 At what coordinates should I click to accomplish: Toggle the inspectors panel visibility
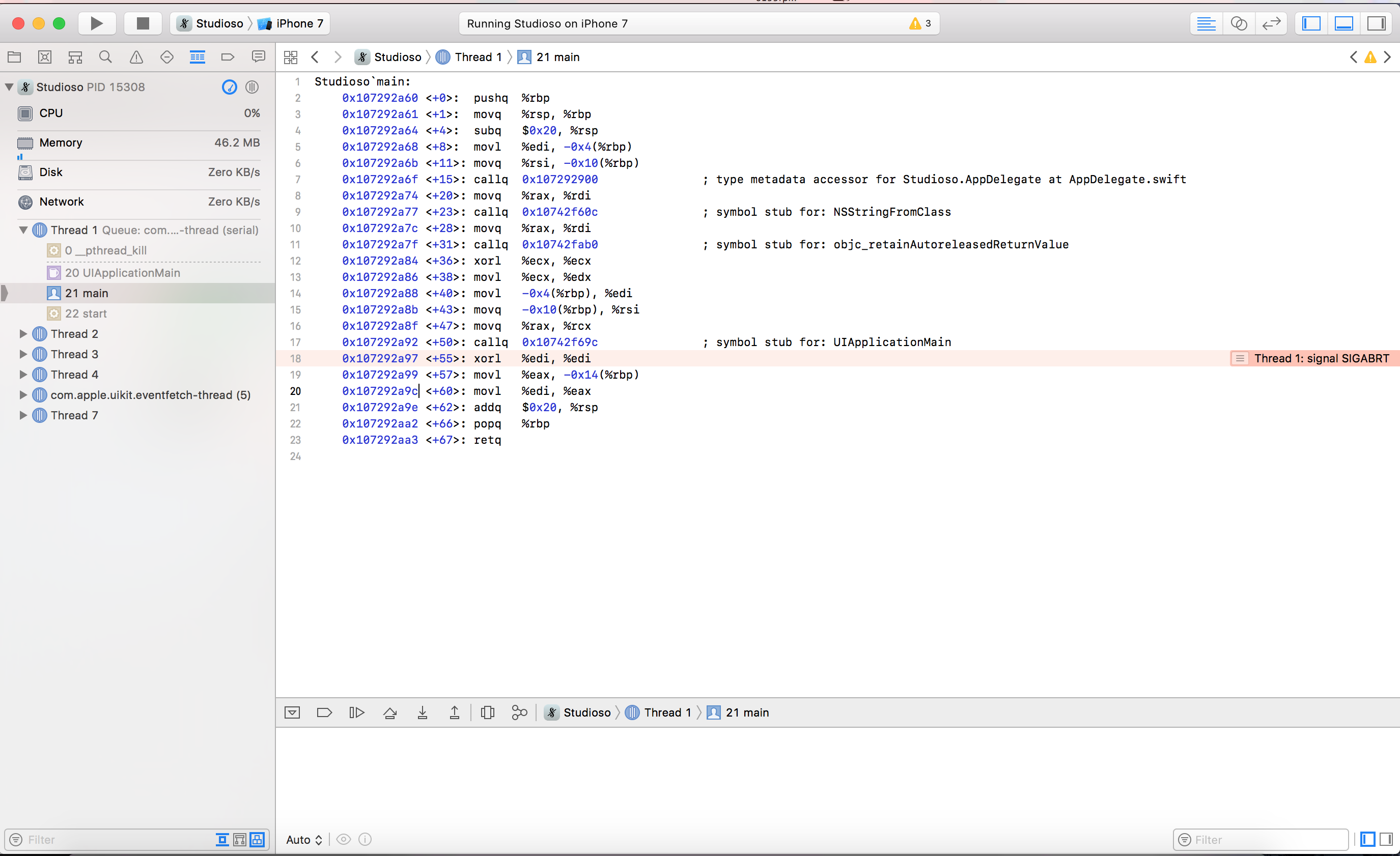(x=1376, y=23)
